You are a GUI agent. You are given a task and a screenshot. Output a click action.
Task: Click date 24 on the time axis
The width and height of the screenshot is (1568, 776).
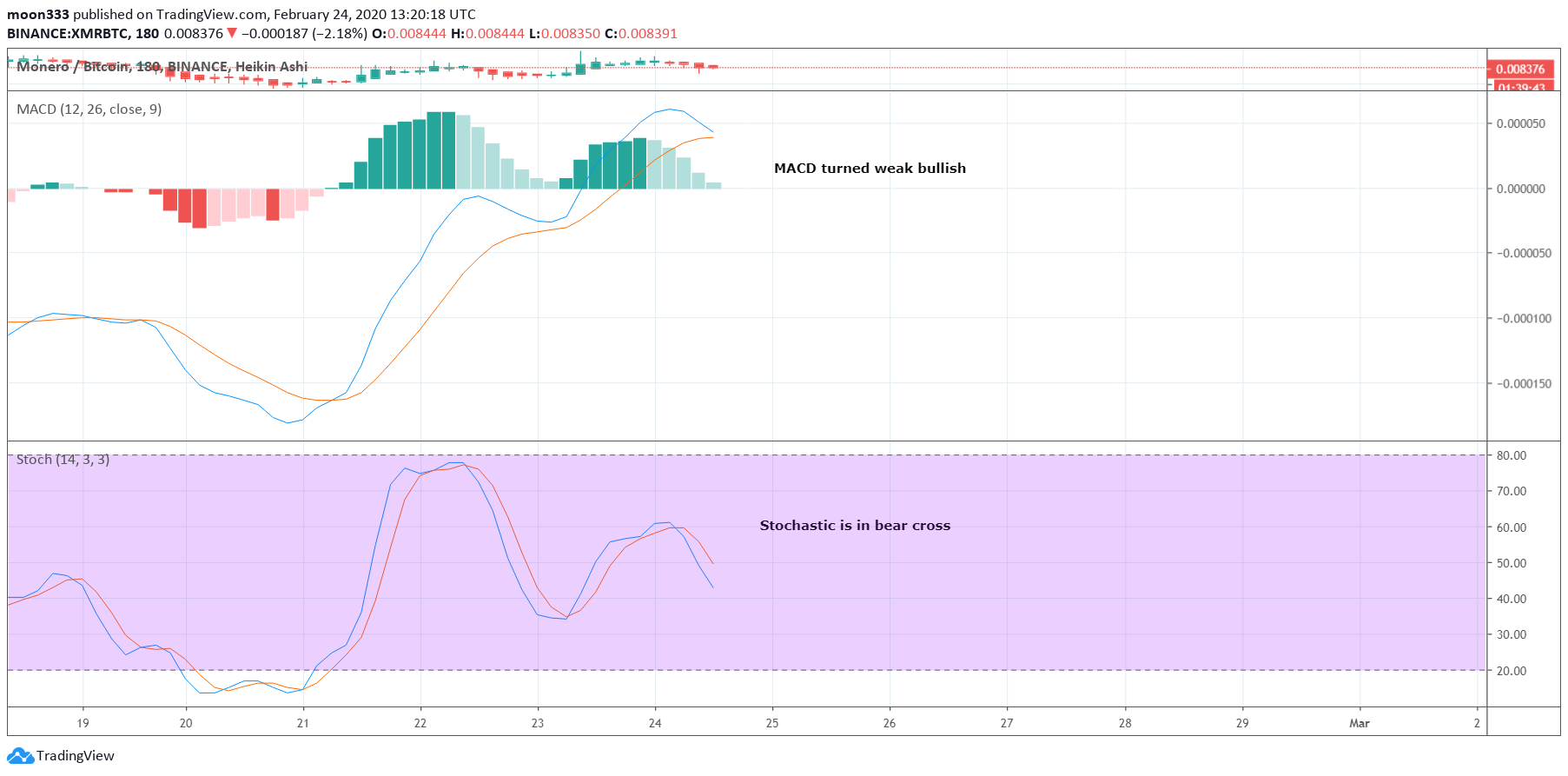pyautogui.click(x=655, y=723)
